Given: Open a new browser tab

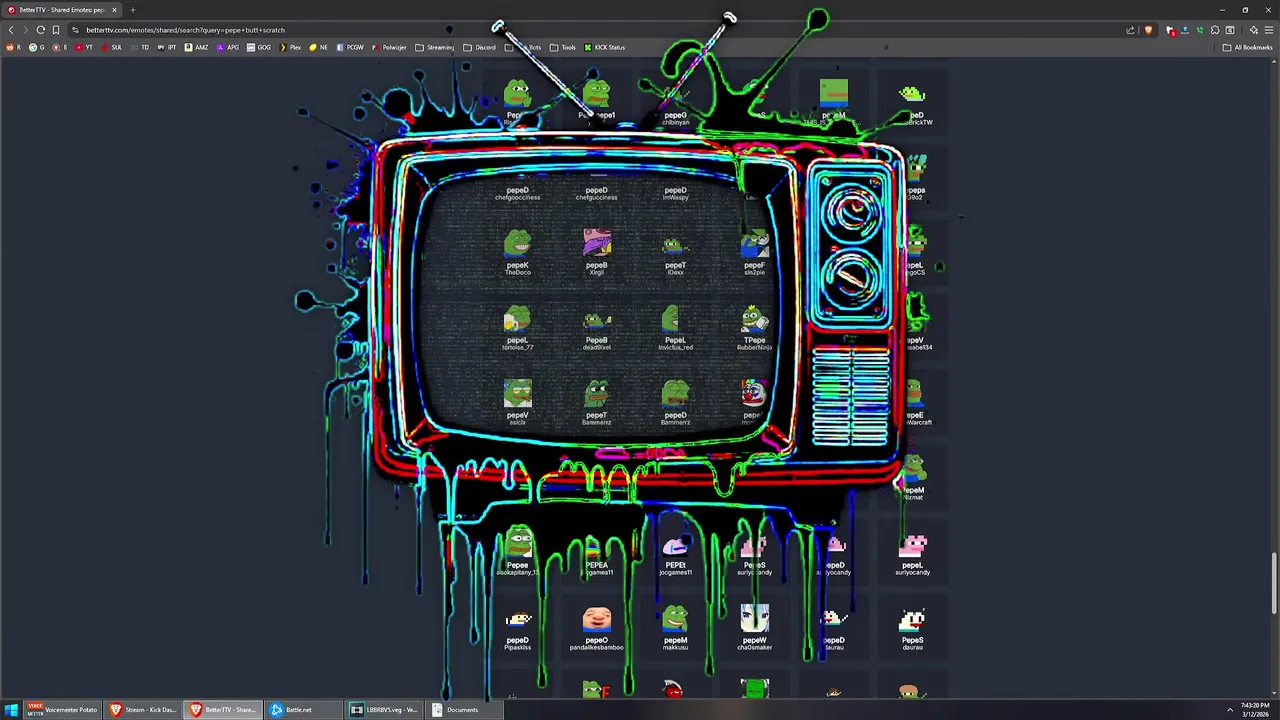Looking at the screenshot, I should (132, 10).
